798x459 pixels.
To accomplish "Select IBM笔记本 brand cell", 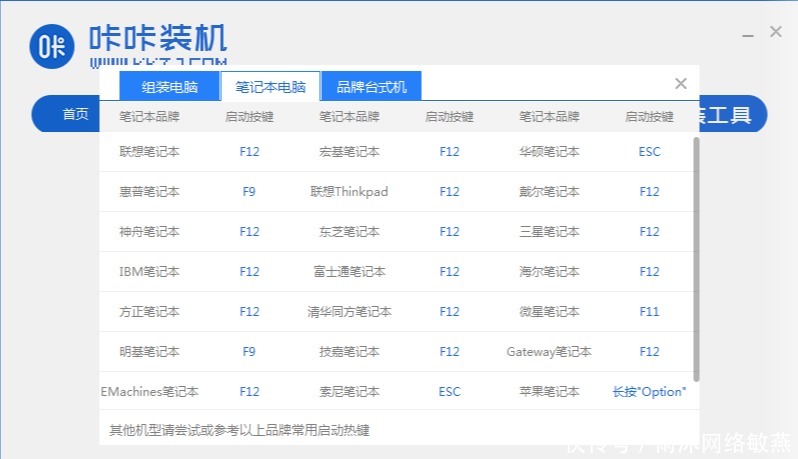I will 149,271.
